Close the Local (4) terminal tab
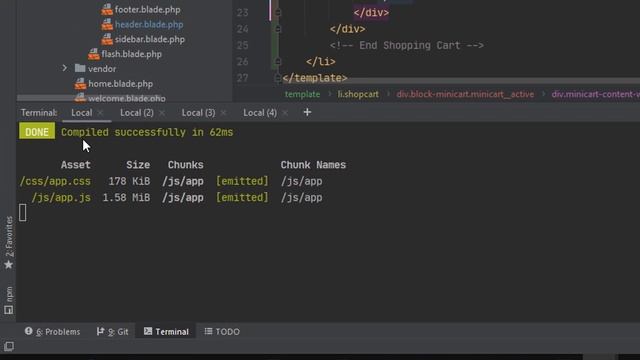This screenshot has width=640, height=360. [285, 113]
